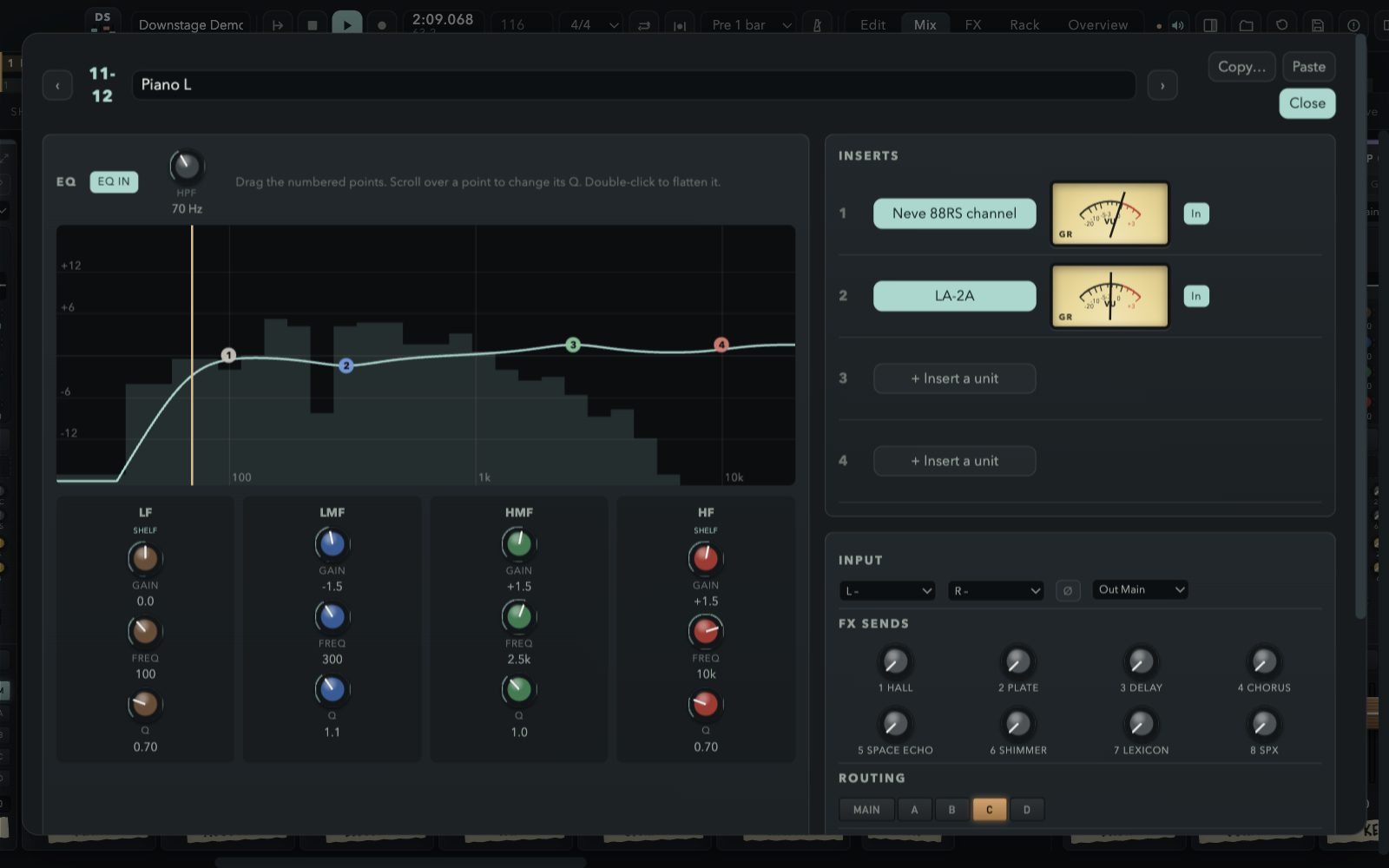Select EQ point 2 on the curve

[x=346, y=365]
